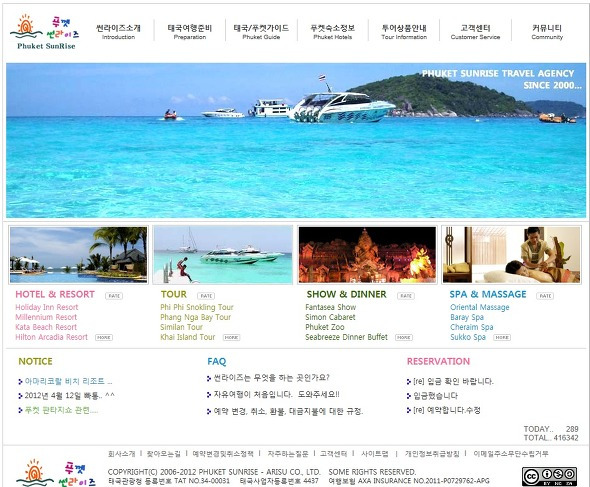The width and height of the screenshot is (590, 487).
Task: Click the second footer link 찾아오는길
Action: click(164, 454)
